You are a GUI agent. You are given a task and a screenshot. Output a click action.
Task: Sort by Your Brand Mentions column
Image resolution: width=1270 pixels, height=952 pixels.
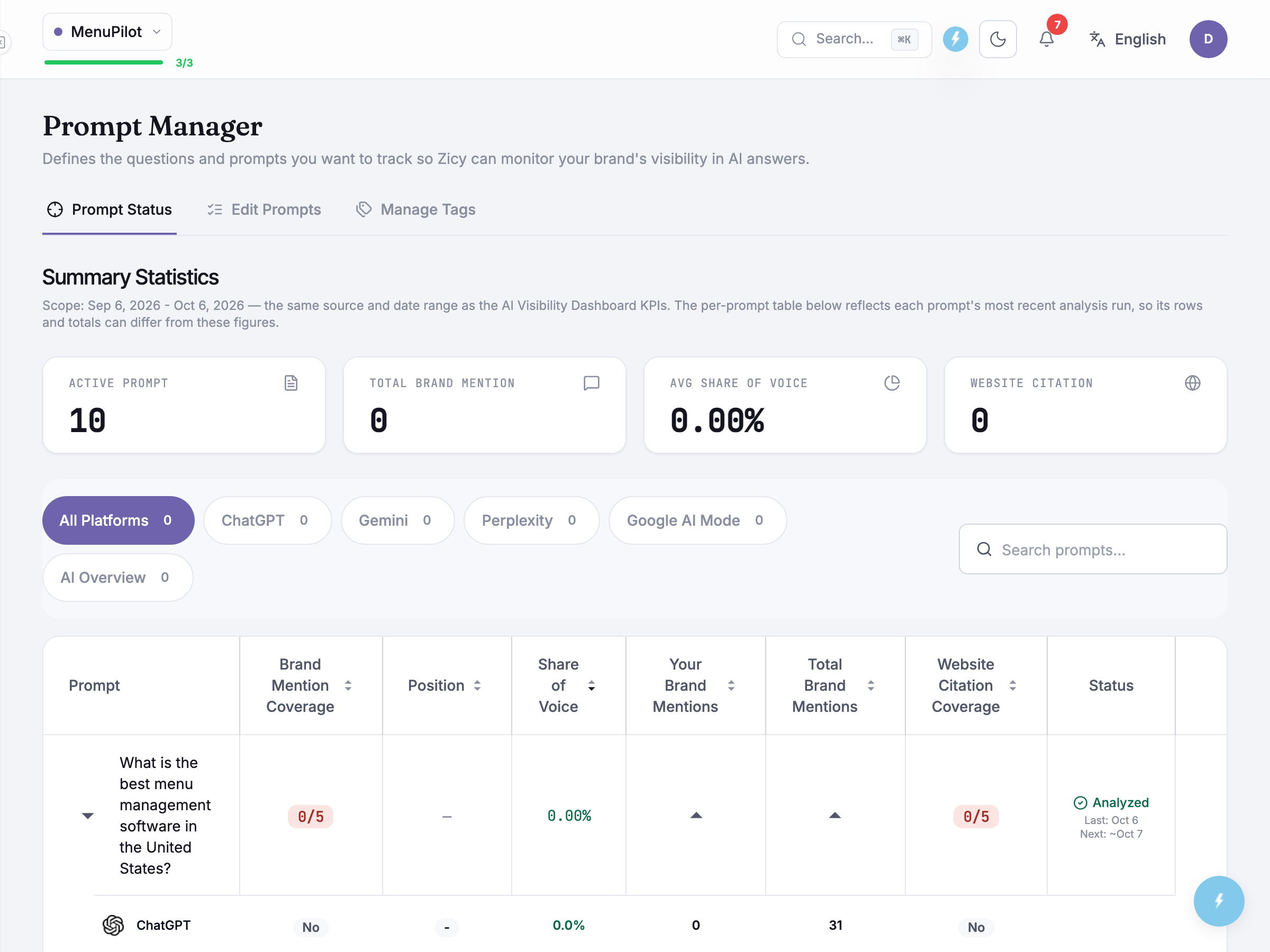pyautogui.click(x=731, y=685)
